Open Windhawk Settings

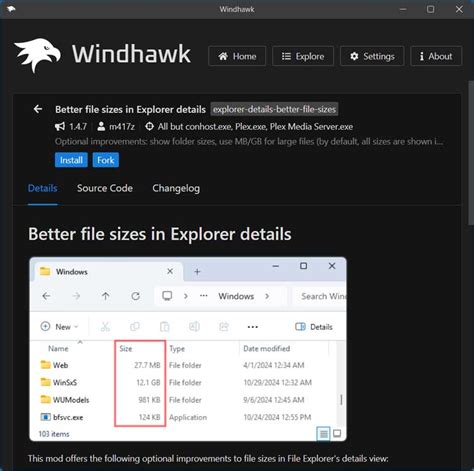(x=372, y=56)
